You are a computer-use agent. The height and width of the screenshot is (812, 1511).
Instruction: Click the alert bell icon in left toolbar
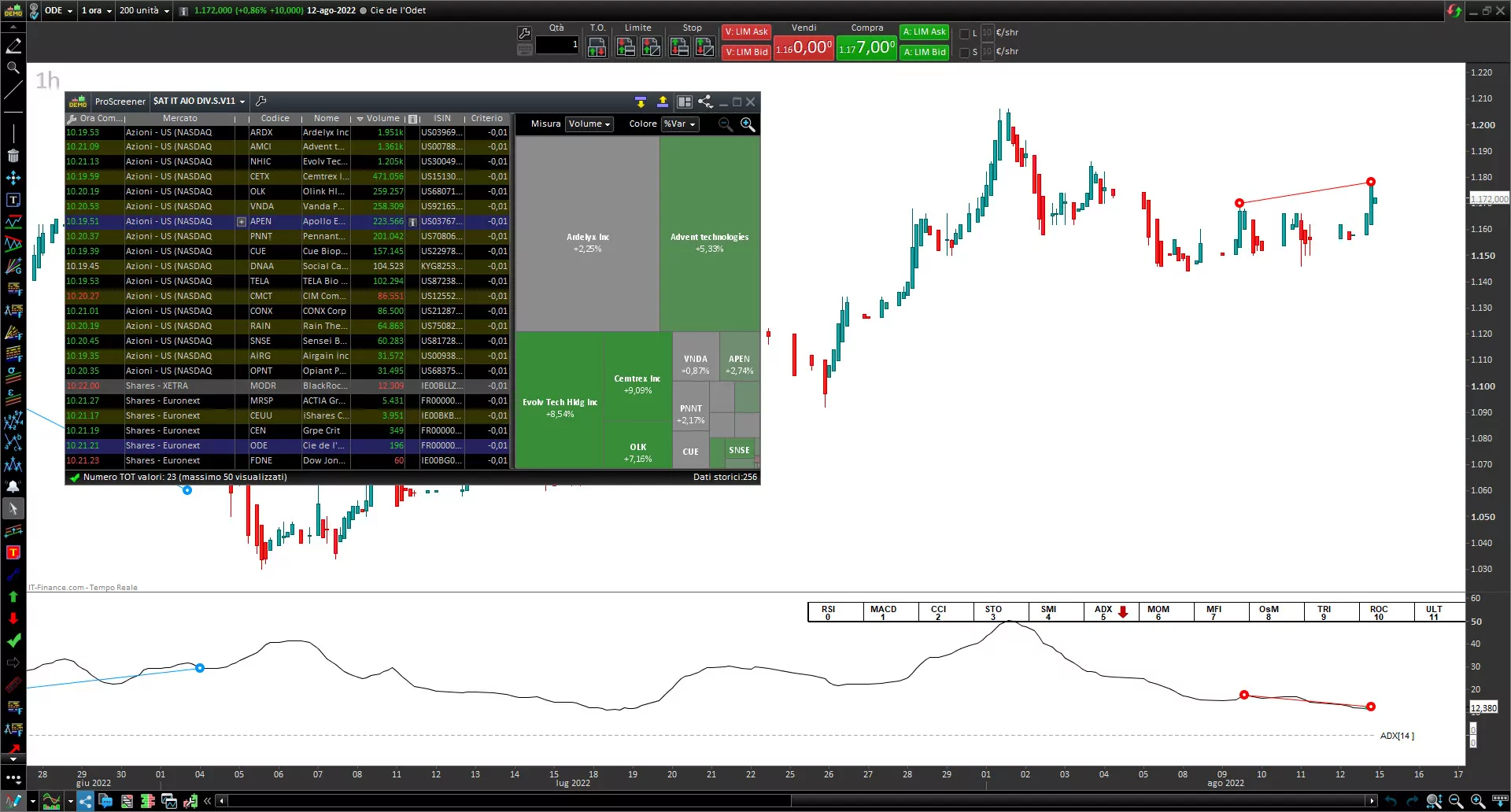(13, 486)
